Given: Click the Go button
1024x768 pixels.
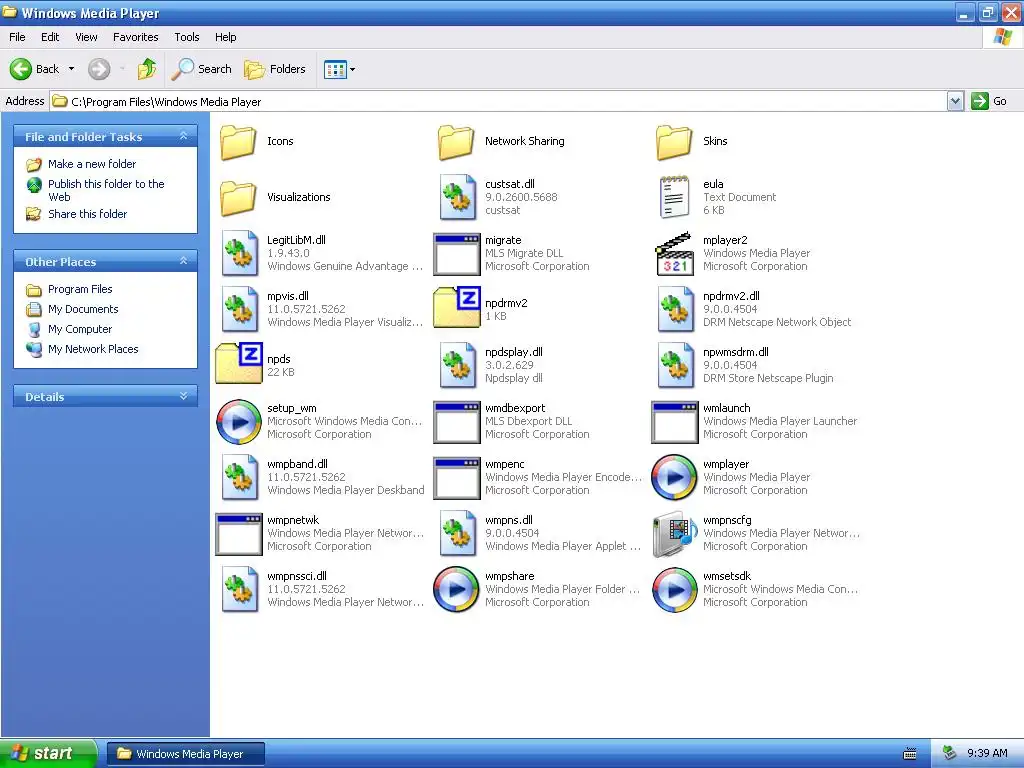Looking at the screenshot, I should [x=990, y=101].
